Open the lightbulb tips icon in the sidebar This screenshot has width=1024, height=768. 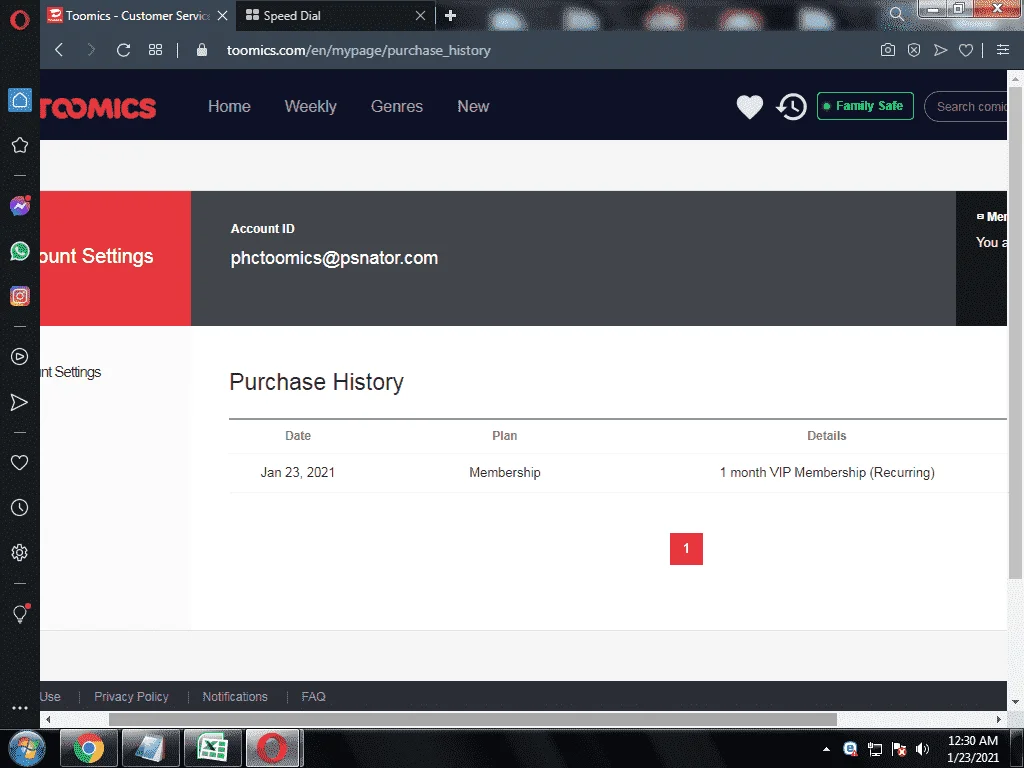click(x=20, y=614)
